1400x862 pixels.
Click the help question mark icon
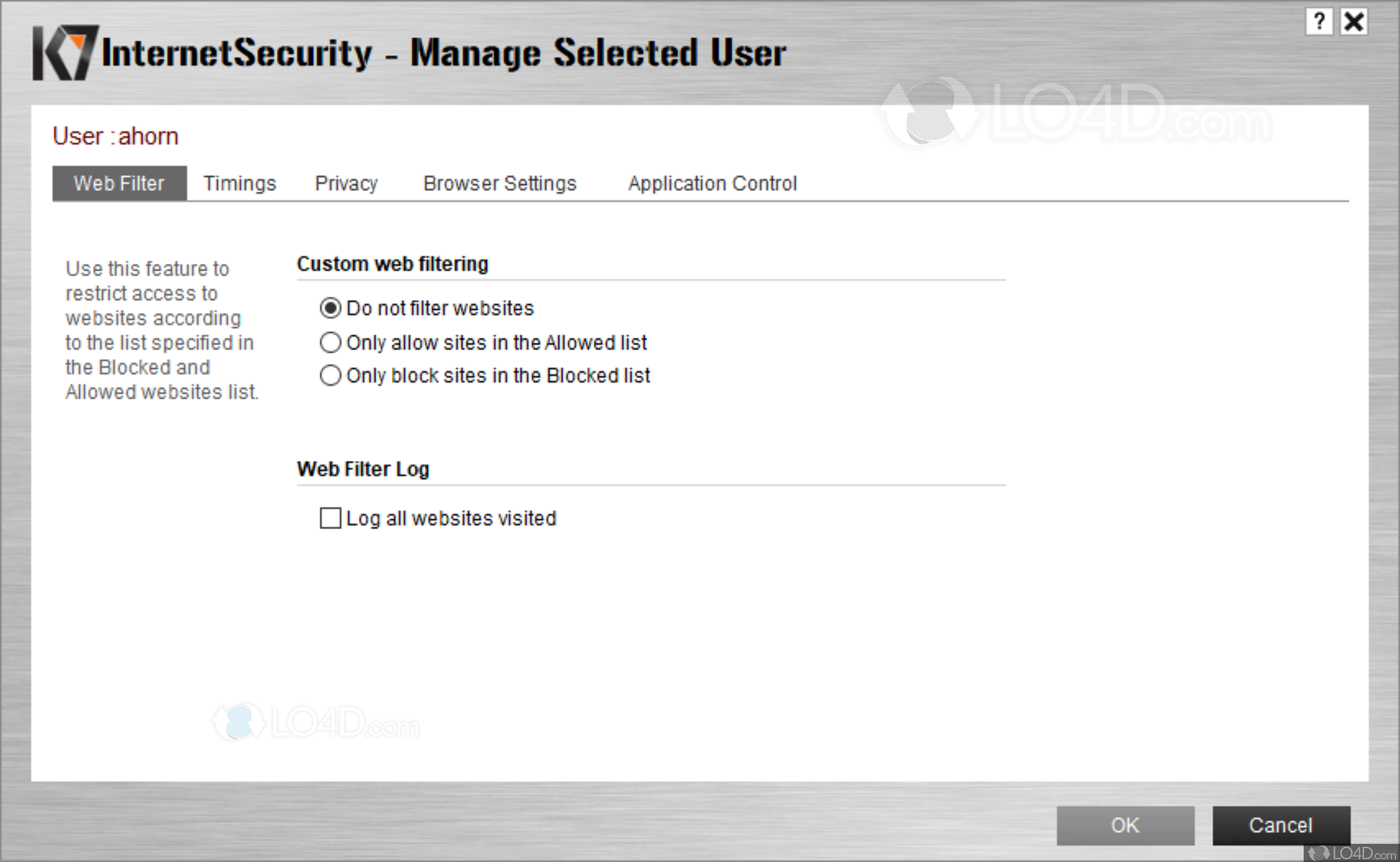(x=1319, y=22)
